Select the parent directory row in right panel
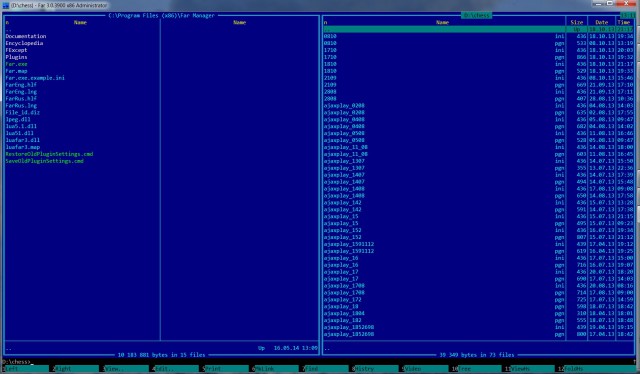This screenshot has width=640, height=374. [x=478, y=29]
